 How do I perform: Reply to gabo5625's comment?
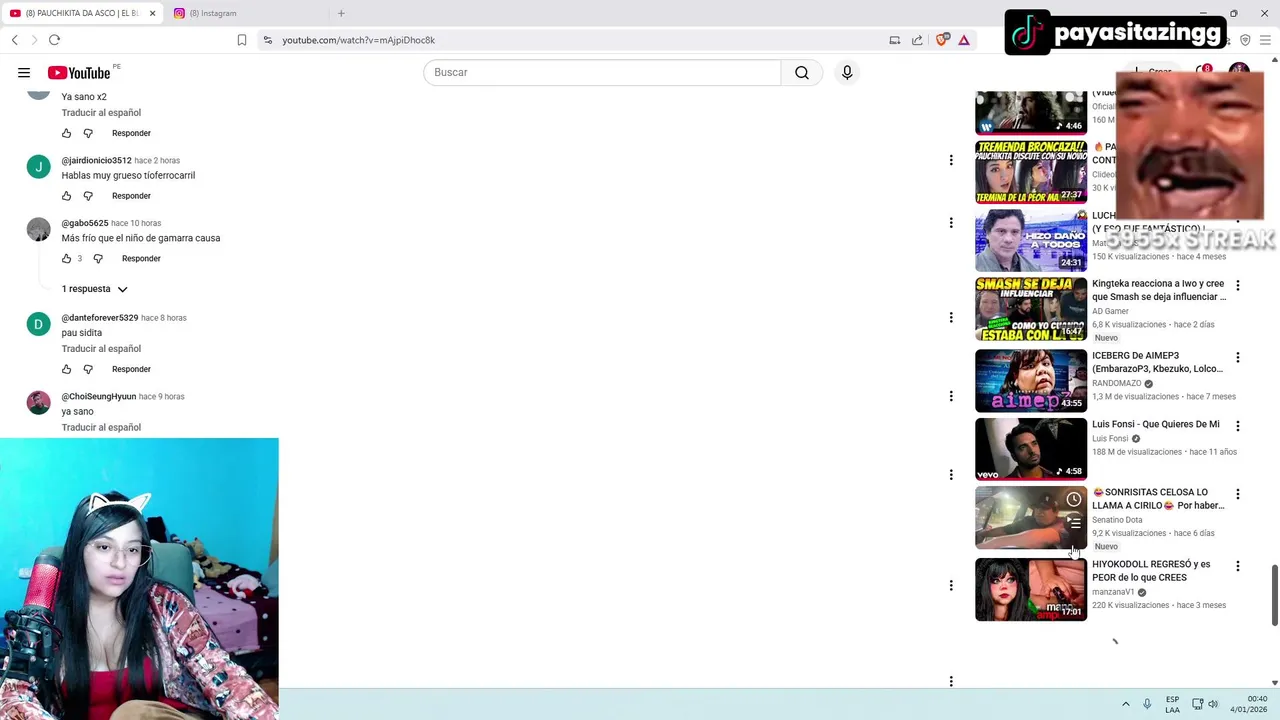pos(141,258)
